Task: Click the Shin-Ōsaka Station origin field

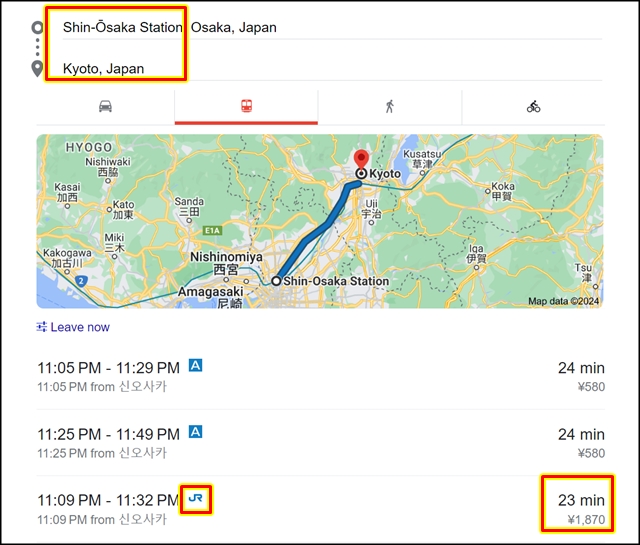Action: point(332,27)
